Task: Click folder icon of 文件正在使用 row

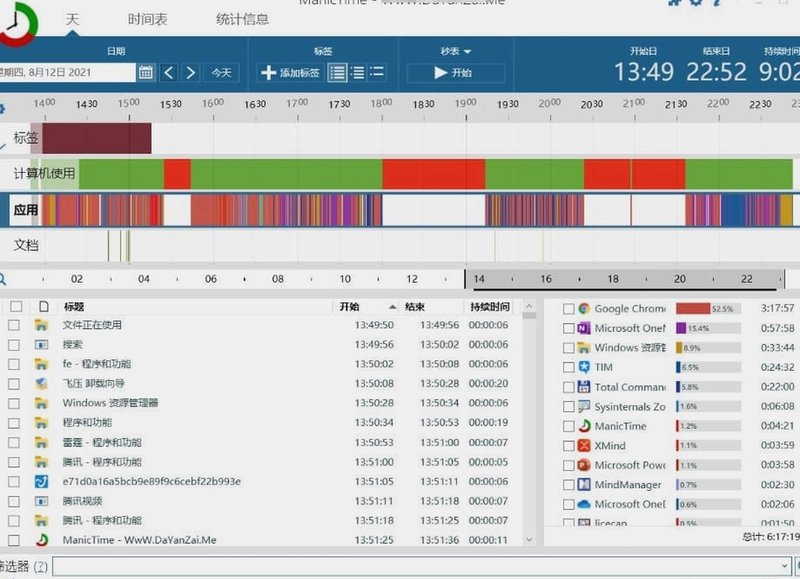Action: pos(41,325)
